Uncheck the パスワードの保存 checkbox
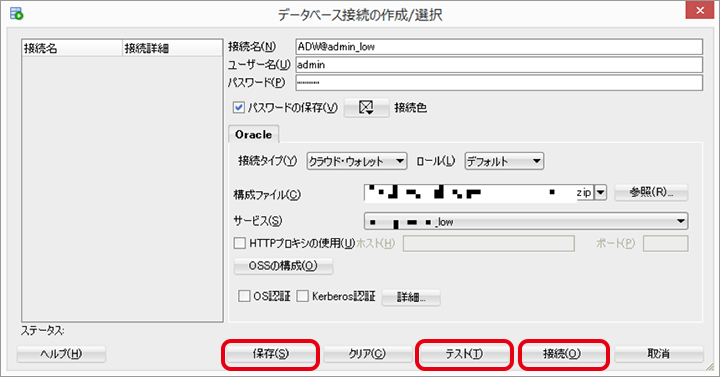 point(239,108)
